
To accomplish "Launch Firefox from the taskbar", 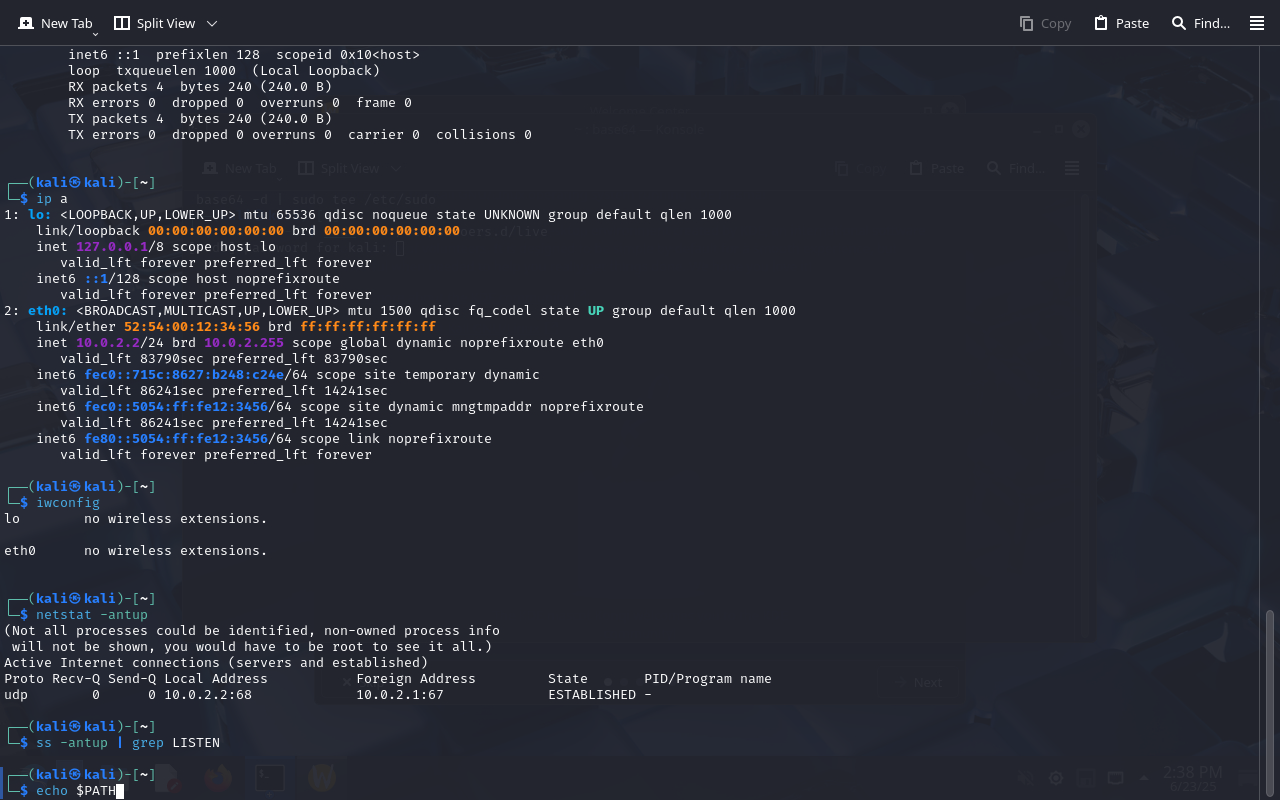I will tap(217, 778).
